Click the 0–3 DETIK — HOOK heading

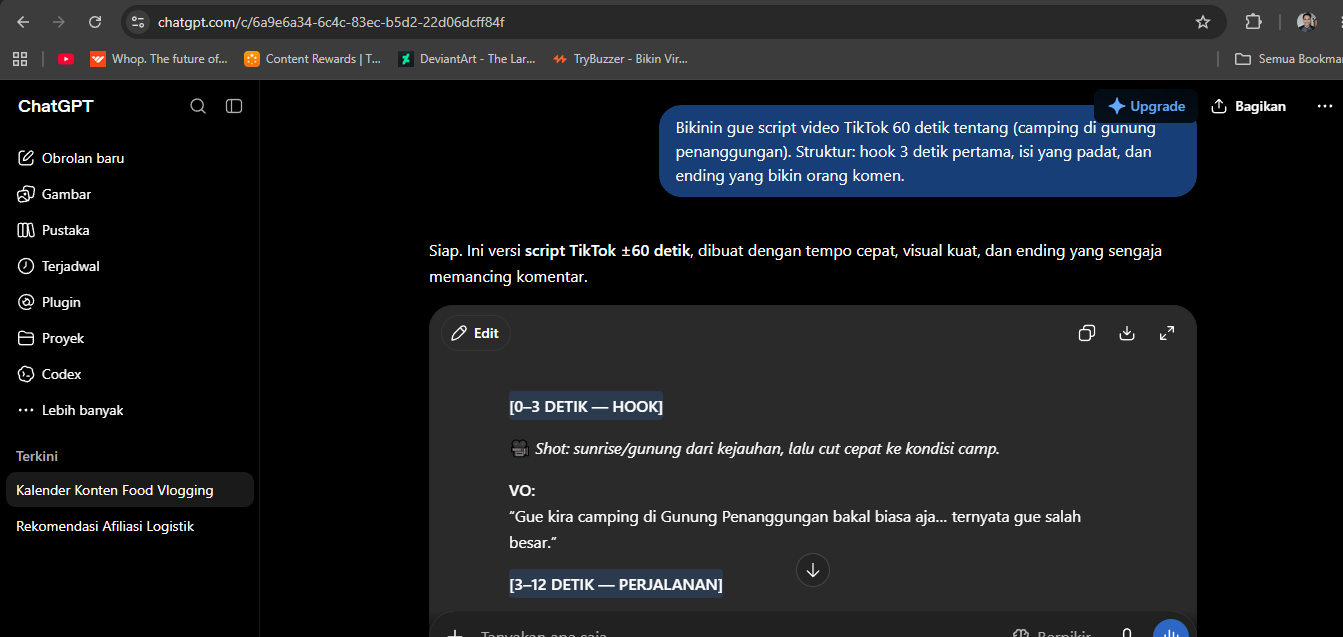point(586,406)
